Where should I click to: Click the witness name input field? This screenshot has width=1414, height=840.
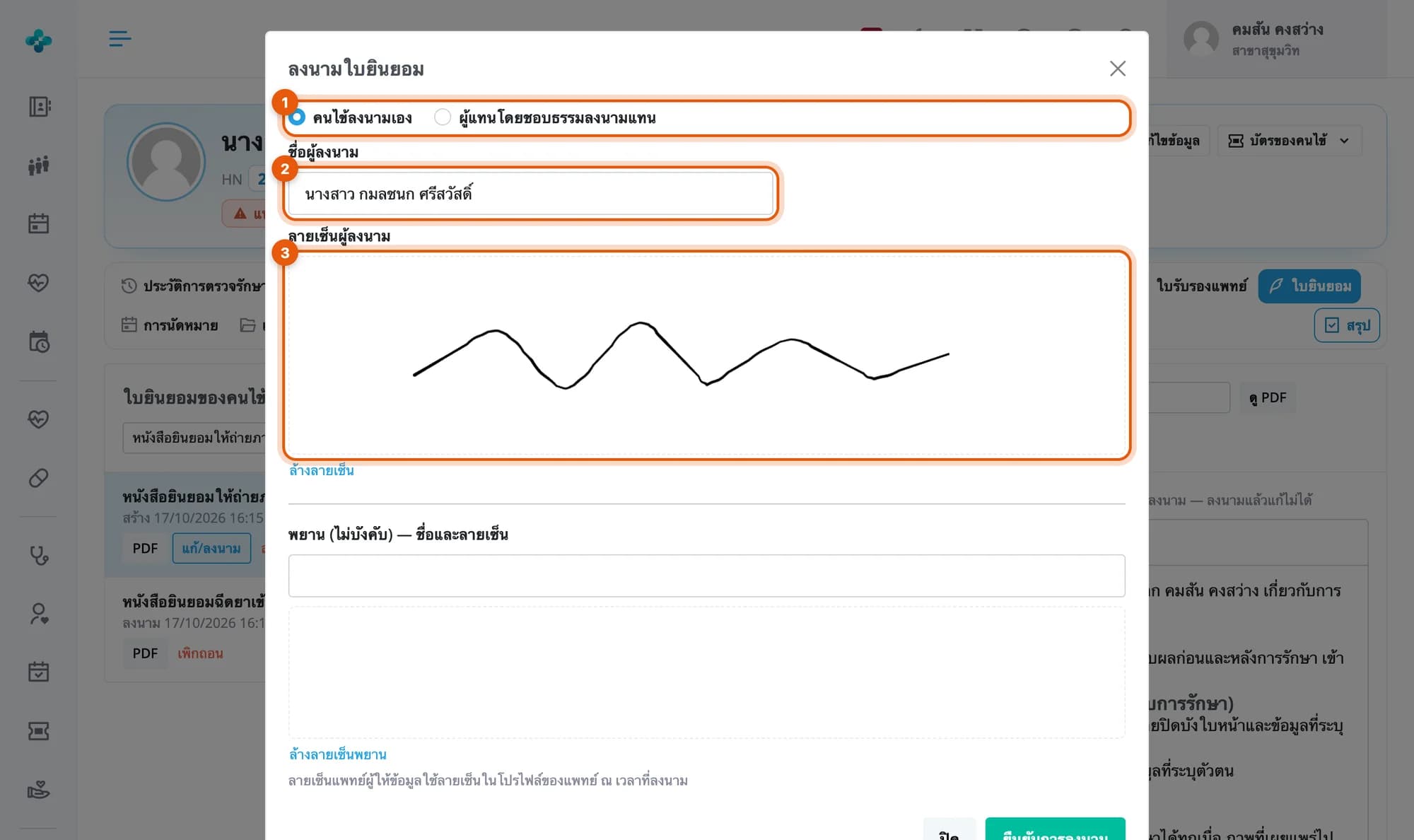706,576
